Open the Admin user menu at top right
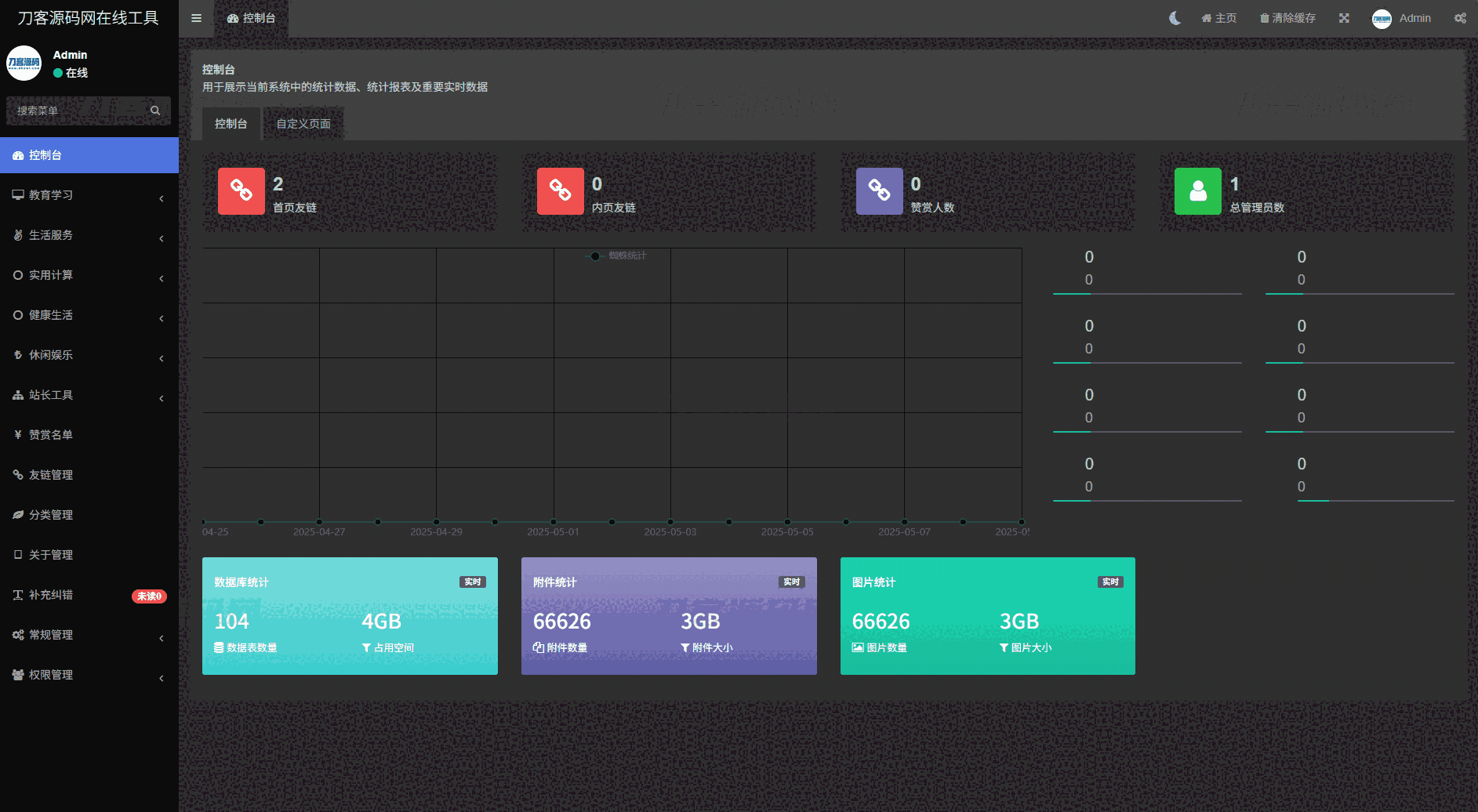1478x812 pixels. point(1402,18)
